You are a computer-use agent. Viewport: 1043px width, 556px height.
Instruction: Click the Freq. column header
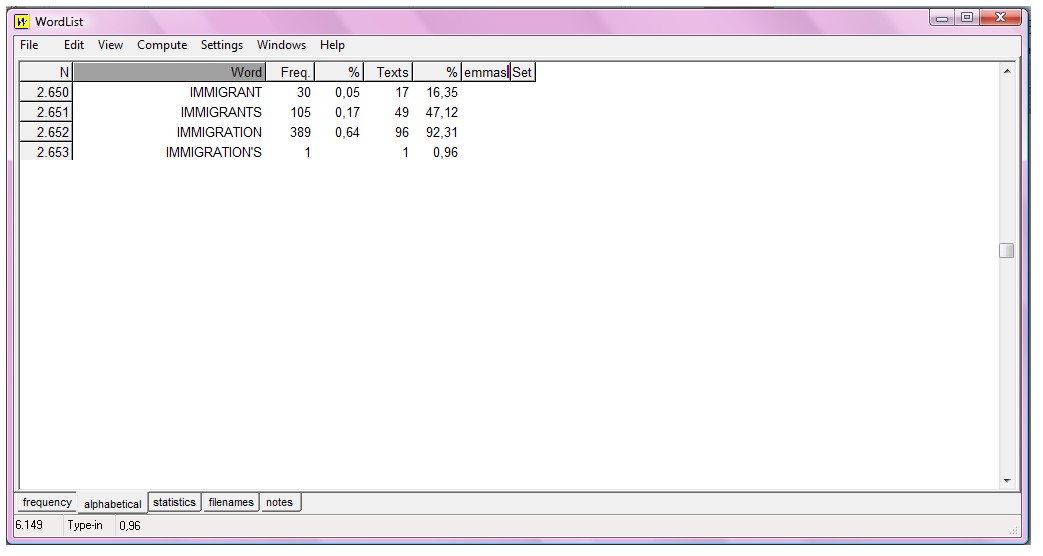[x=290, y=72]
